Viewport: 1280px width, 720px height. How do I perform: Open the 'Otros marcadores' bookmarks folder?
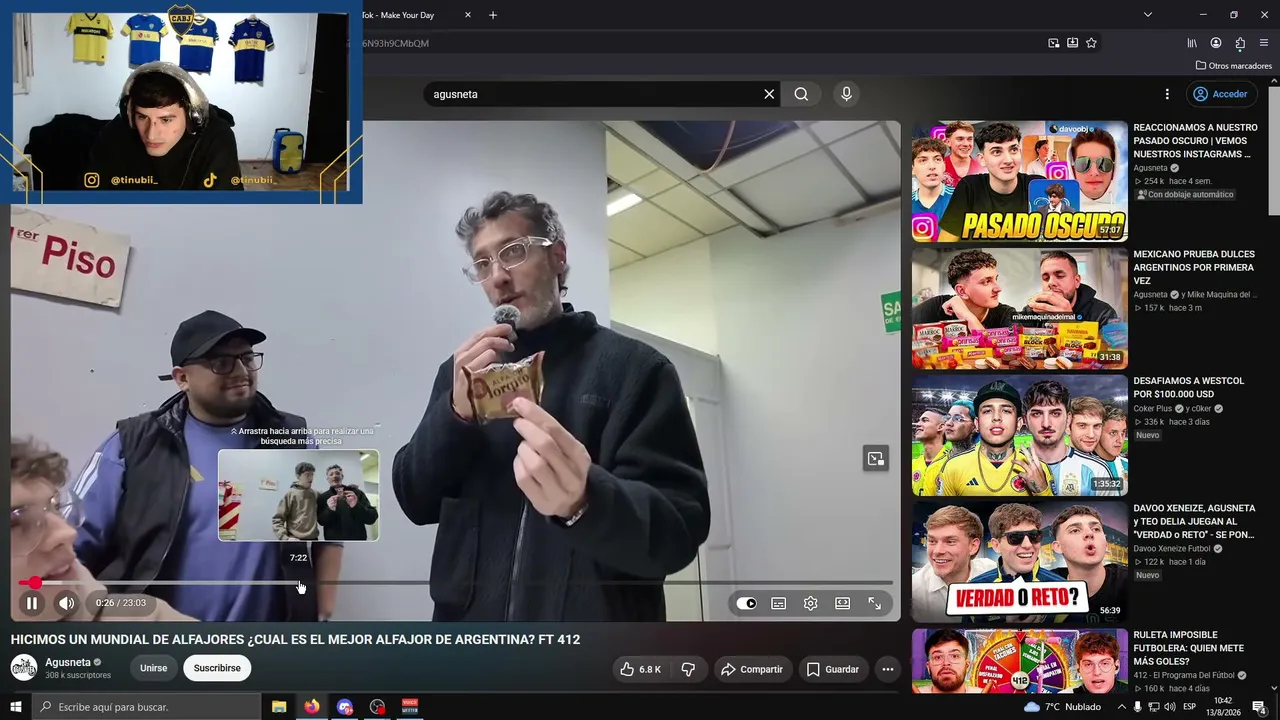(1234, 66)
